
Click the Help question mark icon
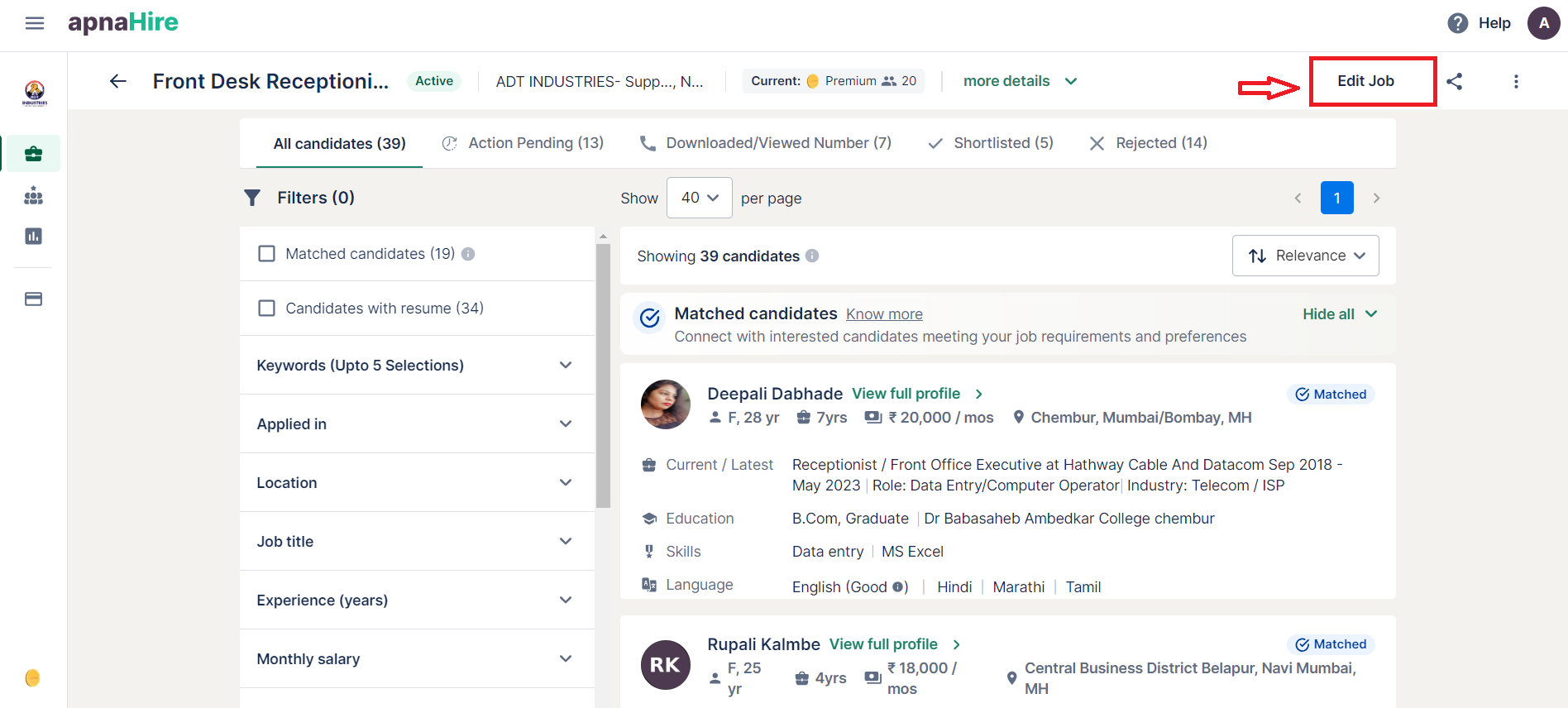[1457, 23]
